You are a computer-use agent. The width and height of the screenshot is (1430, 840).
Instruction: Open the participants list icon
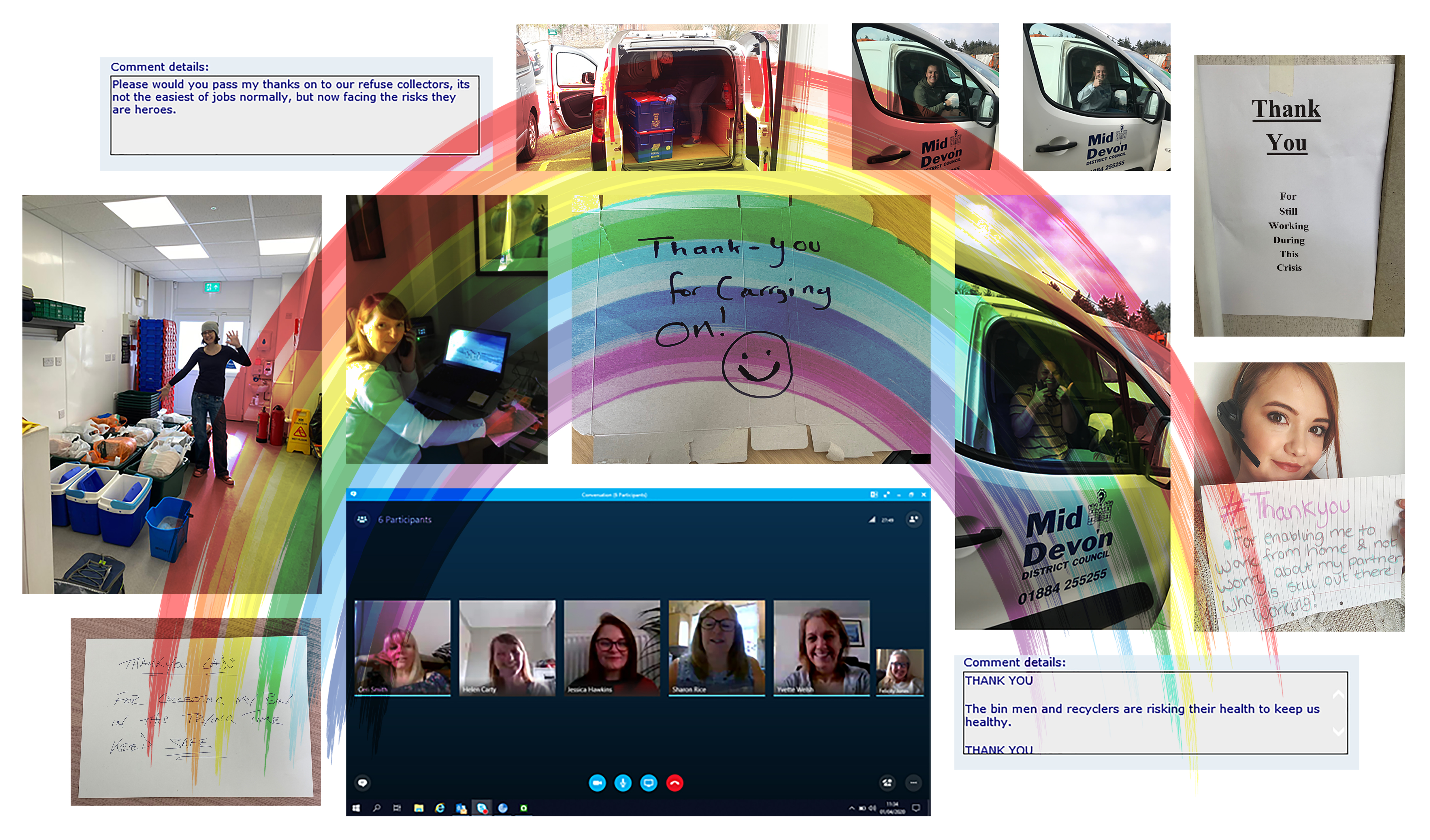click(362, 520)
